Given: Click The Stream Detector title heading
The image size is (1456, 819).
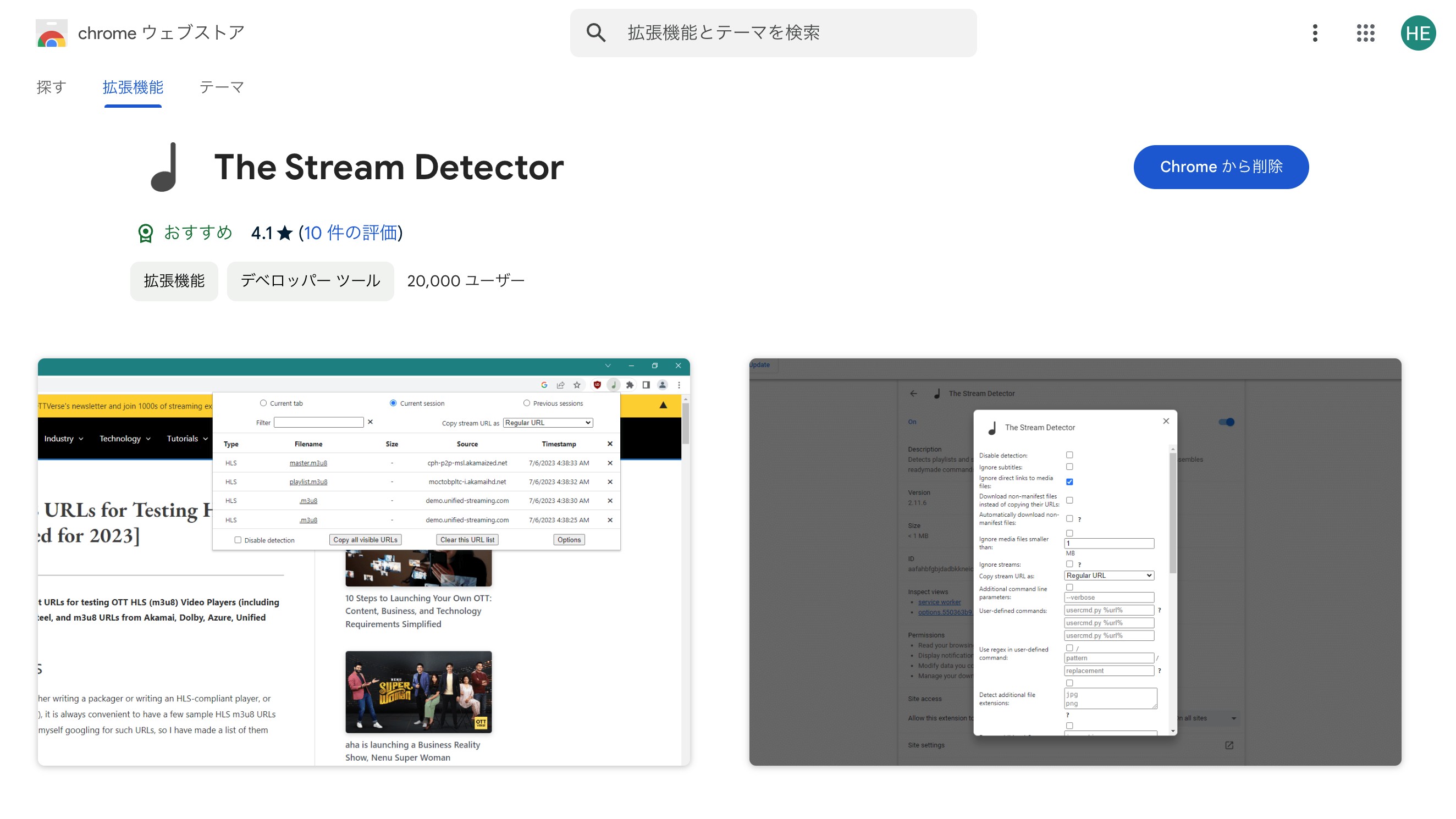Looking at the screenshot, I should (389, 167).
